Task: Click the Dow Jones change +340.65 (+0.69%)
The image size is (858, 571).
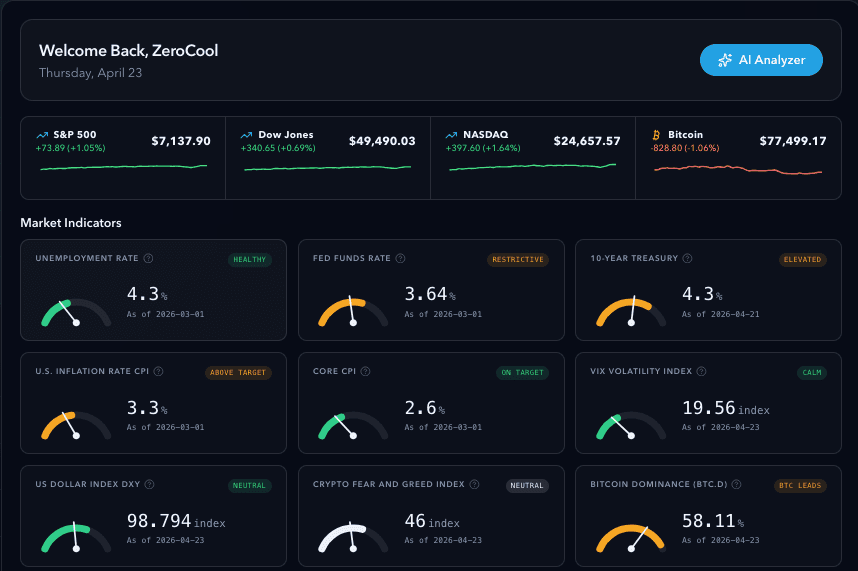Action: [278, 148]
